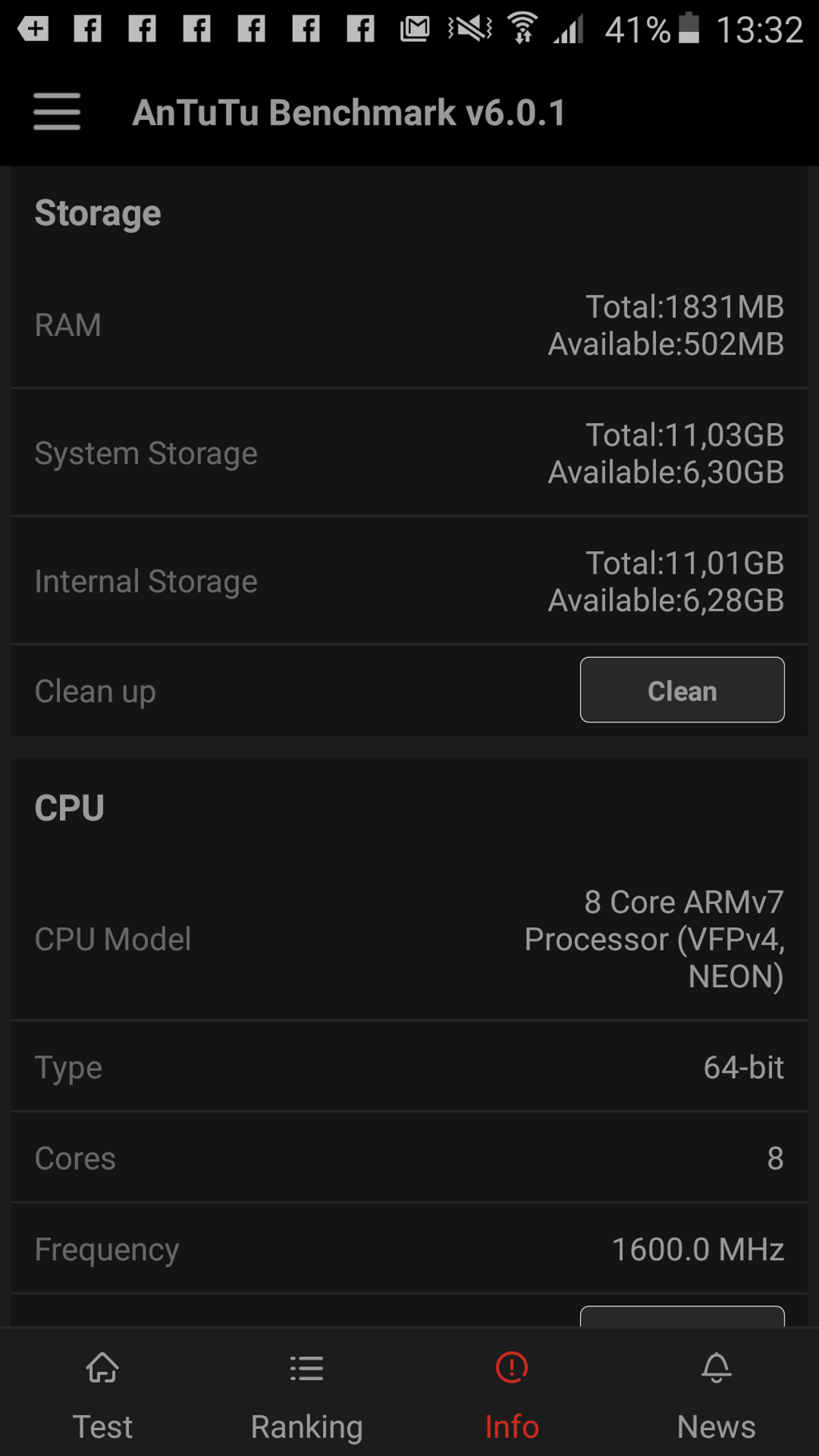
Task: Open the hamburger navigation menu
Action: pos(57,112)
